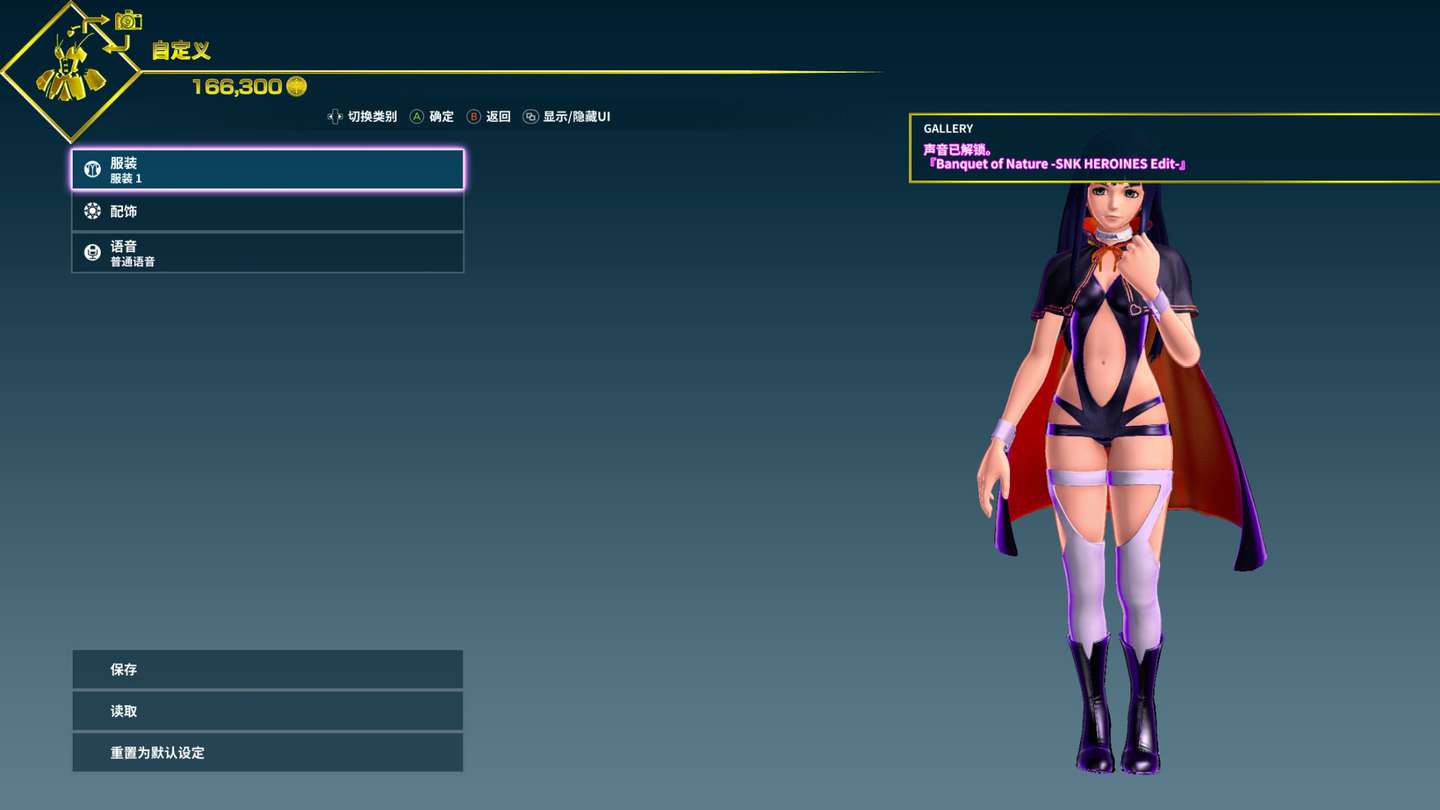The height and width of the screenshot is (810, 1440).
Task: Click the 重置为默认设定 button
Action: pyautogui.click(x=268, y=752)
